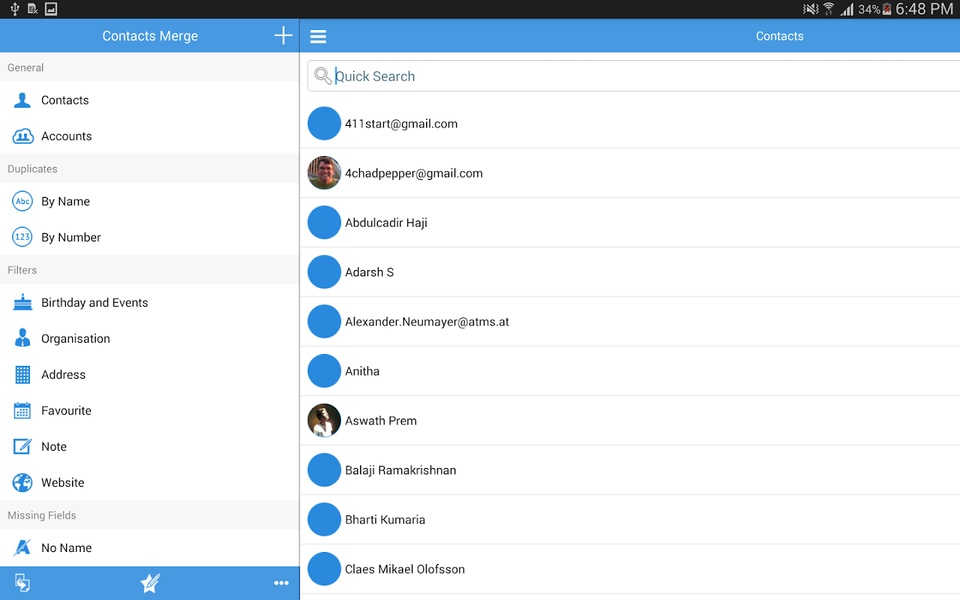The width and height of the screenshot is (960, 600).
Task: Open contact Abdulcadir Haji
Action: pos(630,222)
